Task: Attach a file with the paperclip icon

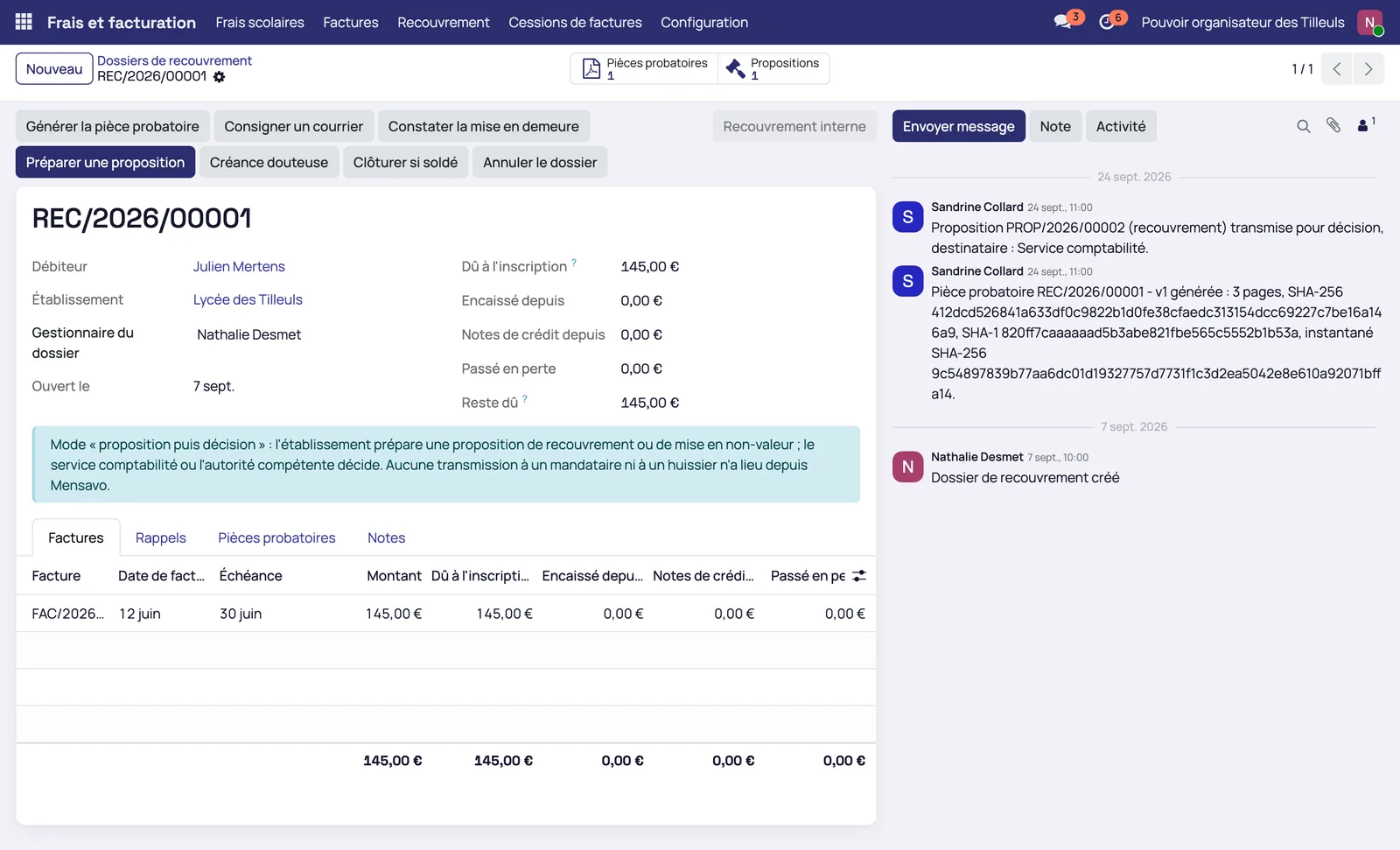Action: (1333, 126)
